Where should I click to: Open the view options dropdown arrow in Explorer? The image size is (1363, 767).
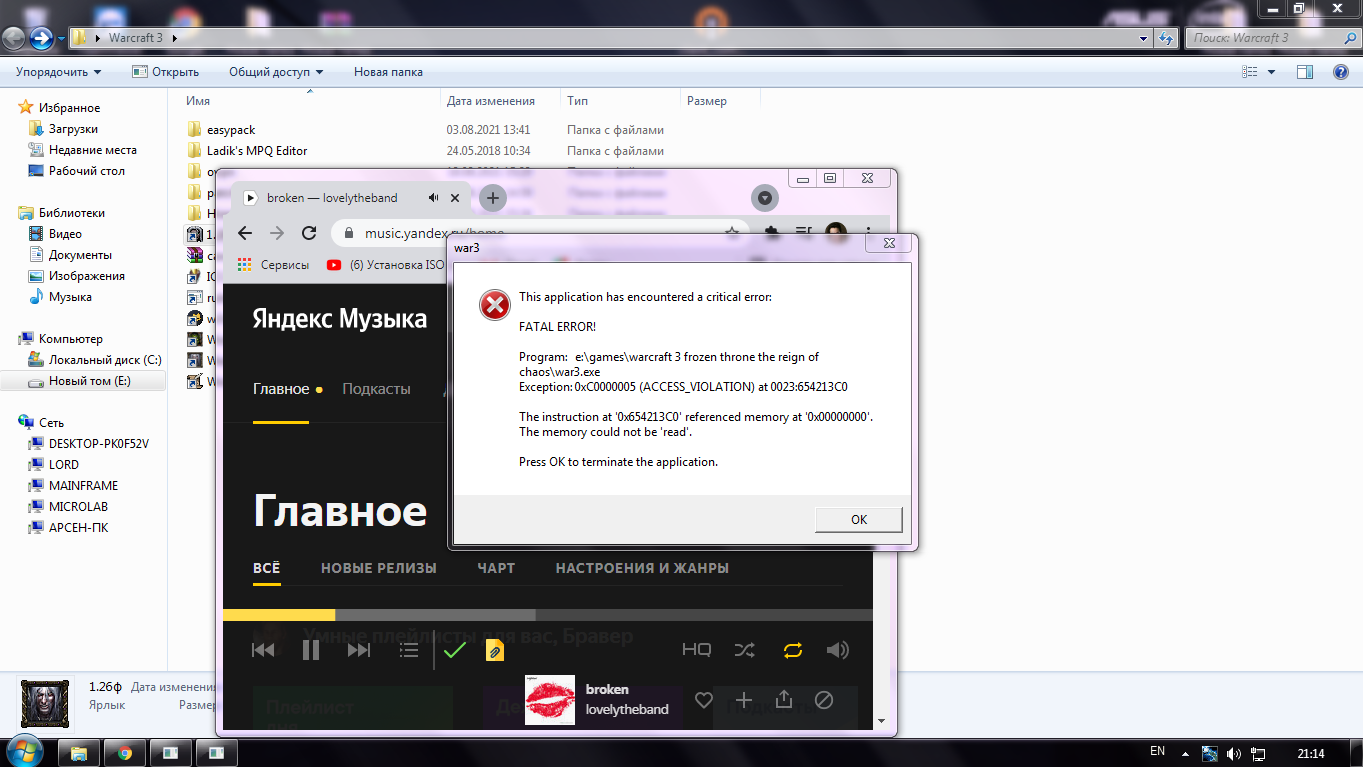[x=1272, y=72]
